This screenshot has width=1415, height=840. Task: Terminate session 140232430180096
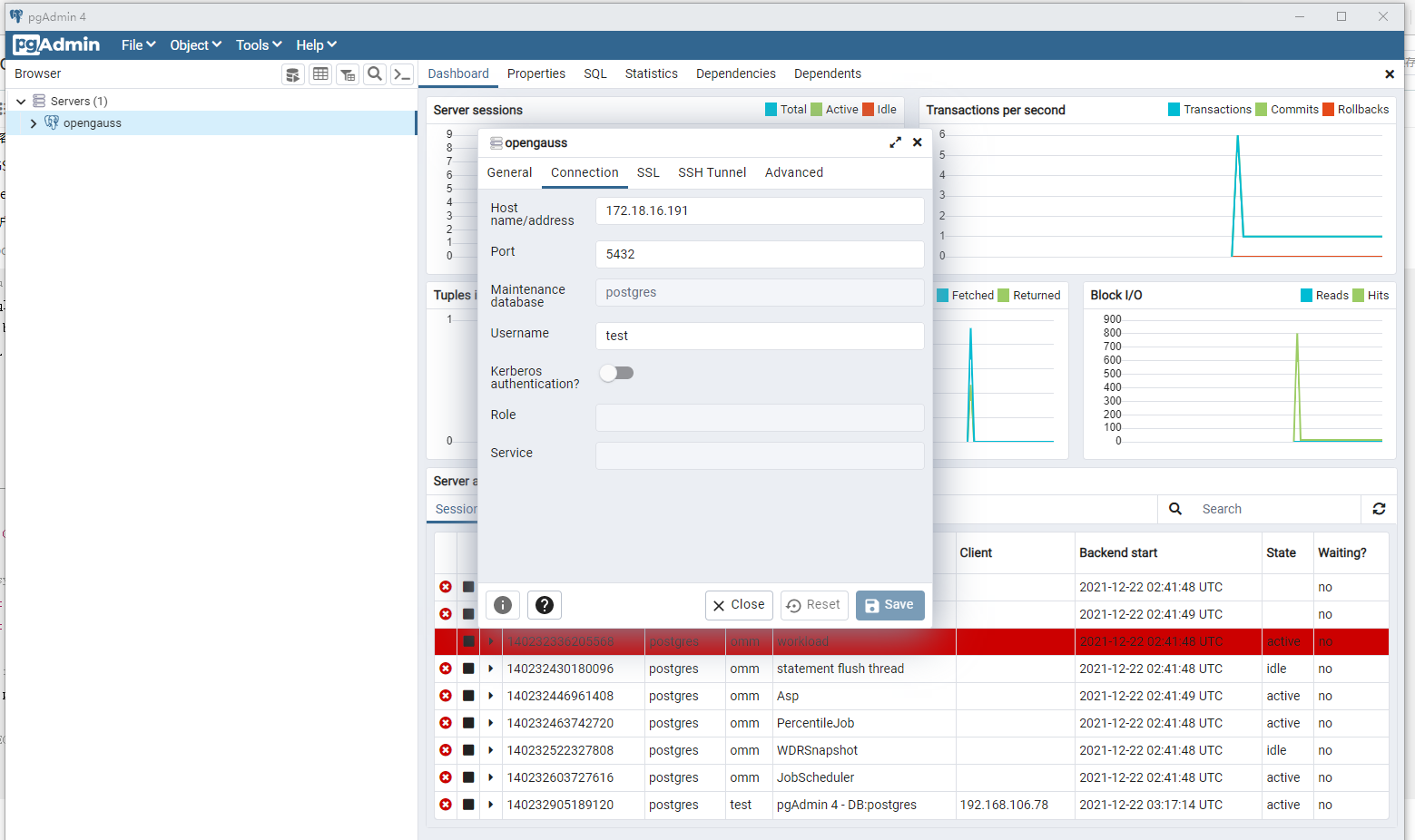click(446, 669)
